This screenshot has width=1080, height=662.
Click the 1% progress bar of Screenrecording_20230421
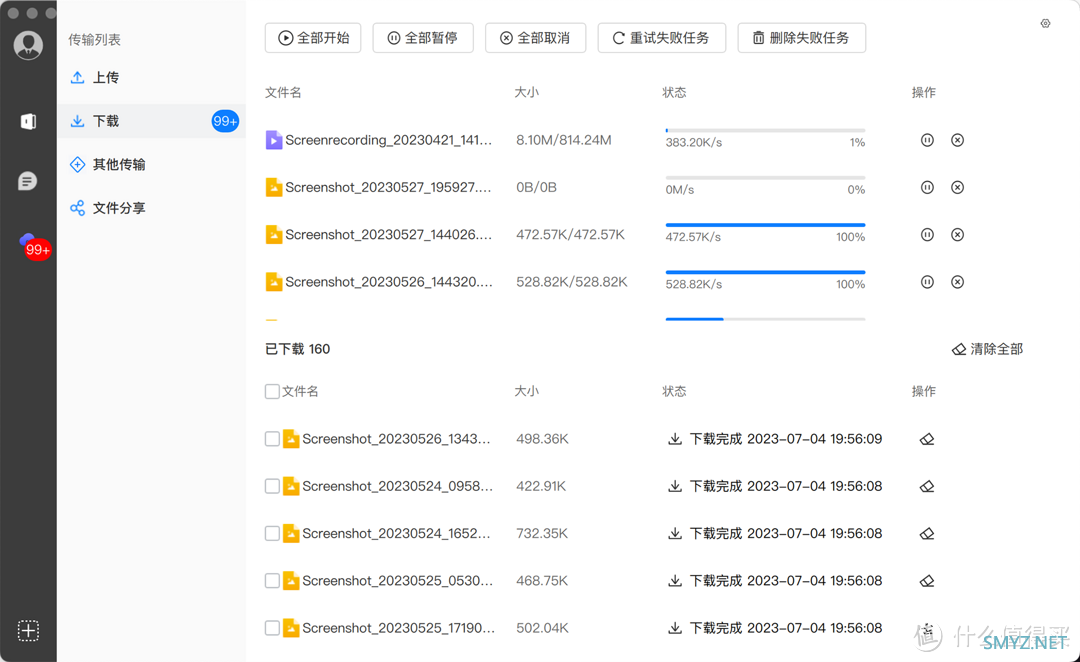coord(765,130)
